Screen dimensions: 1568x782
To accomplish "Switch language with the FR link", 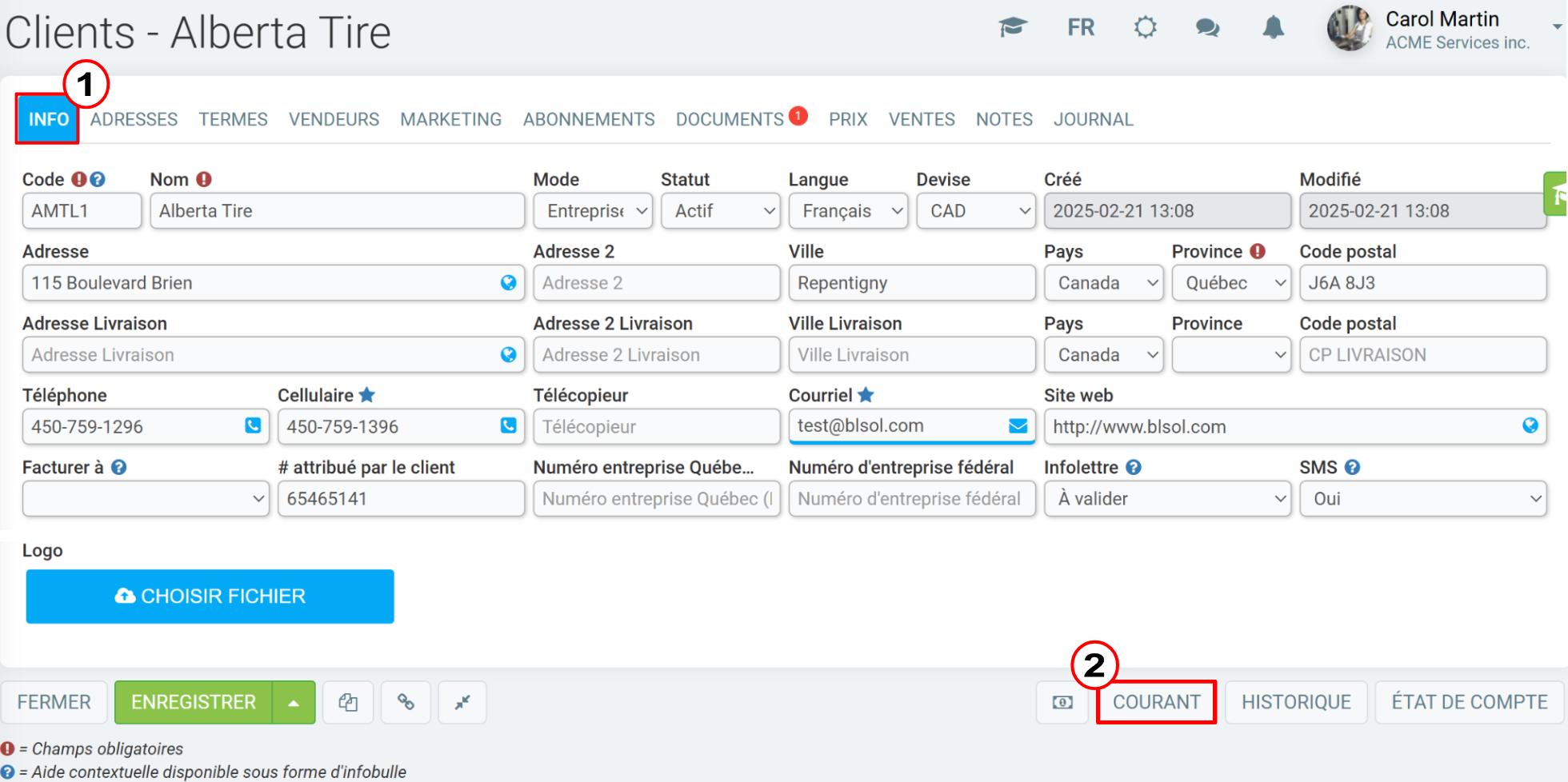I will [x=1080, y=28].
